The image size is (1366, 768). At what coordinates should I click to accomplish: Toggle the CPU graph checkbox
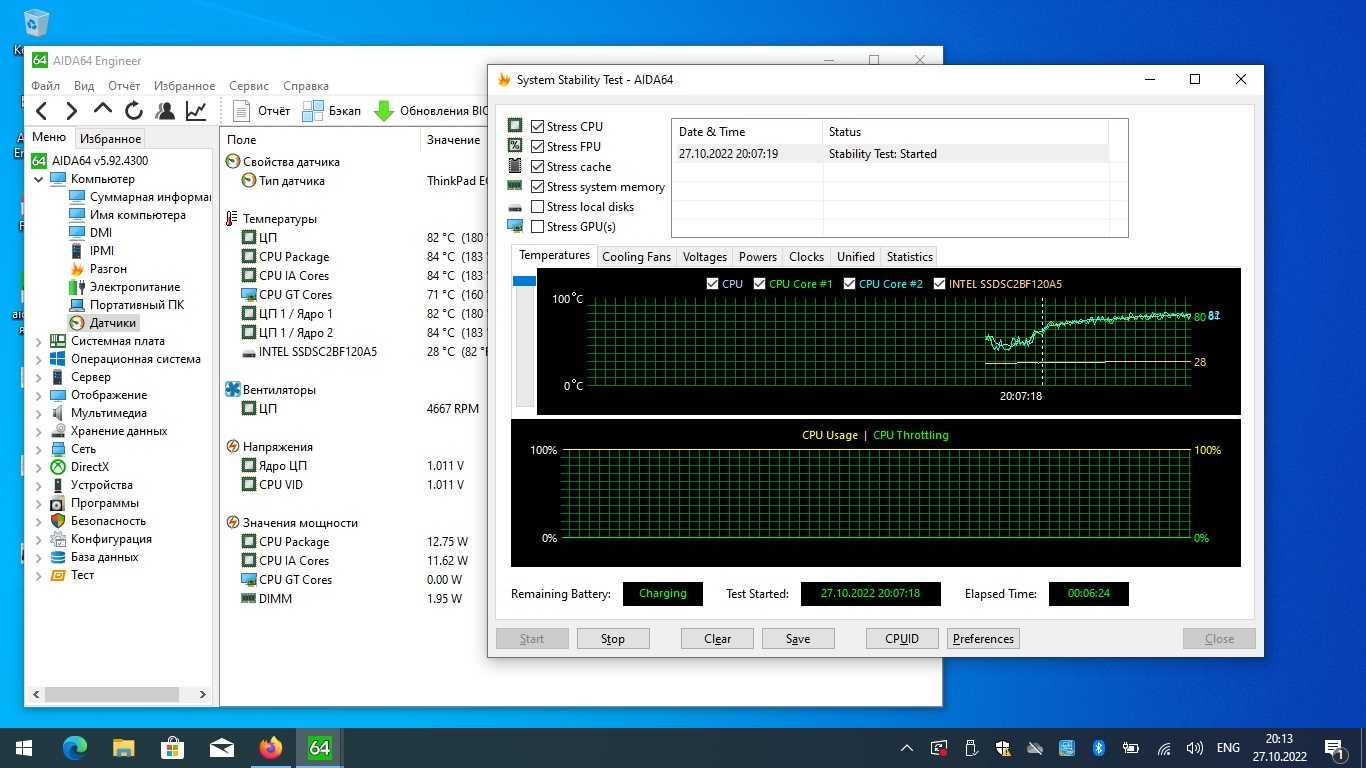[712, 284]
